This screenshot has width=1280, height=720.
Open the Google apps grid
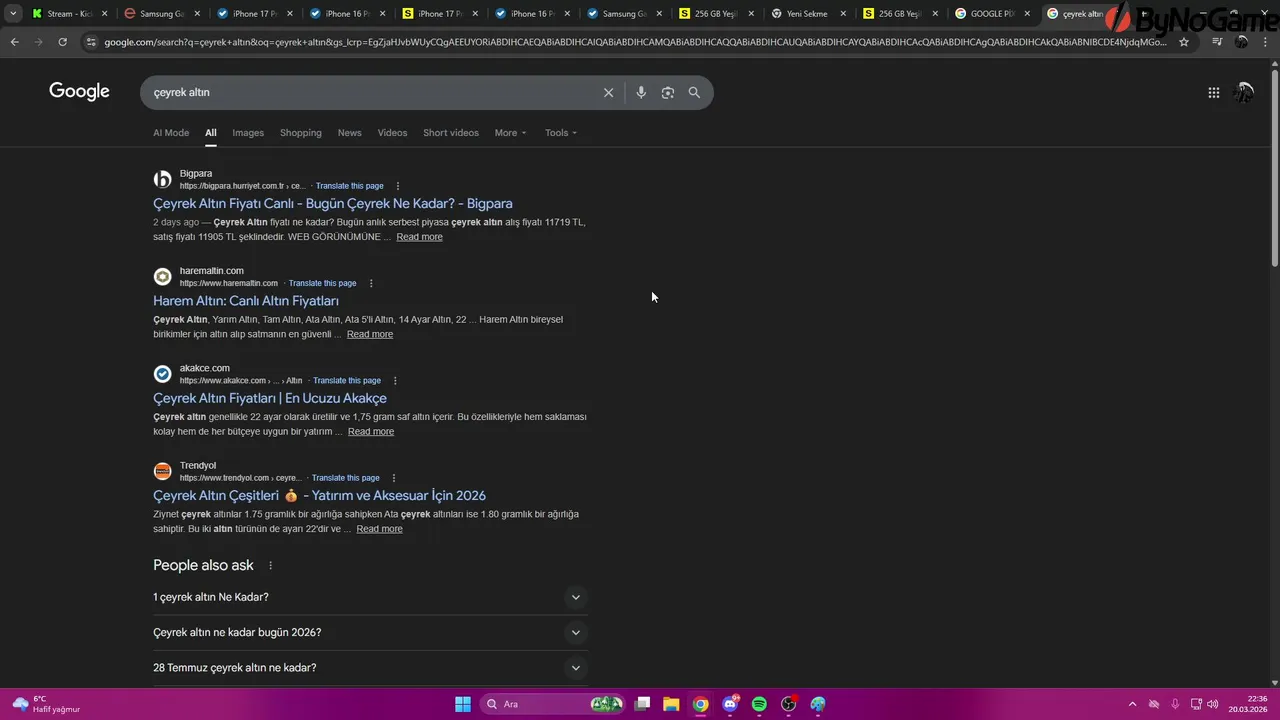[1213, 92]
